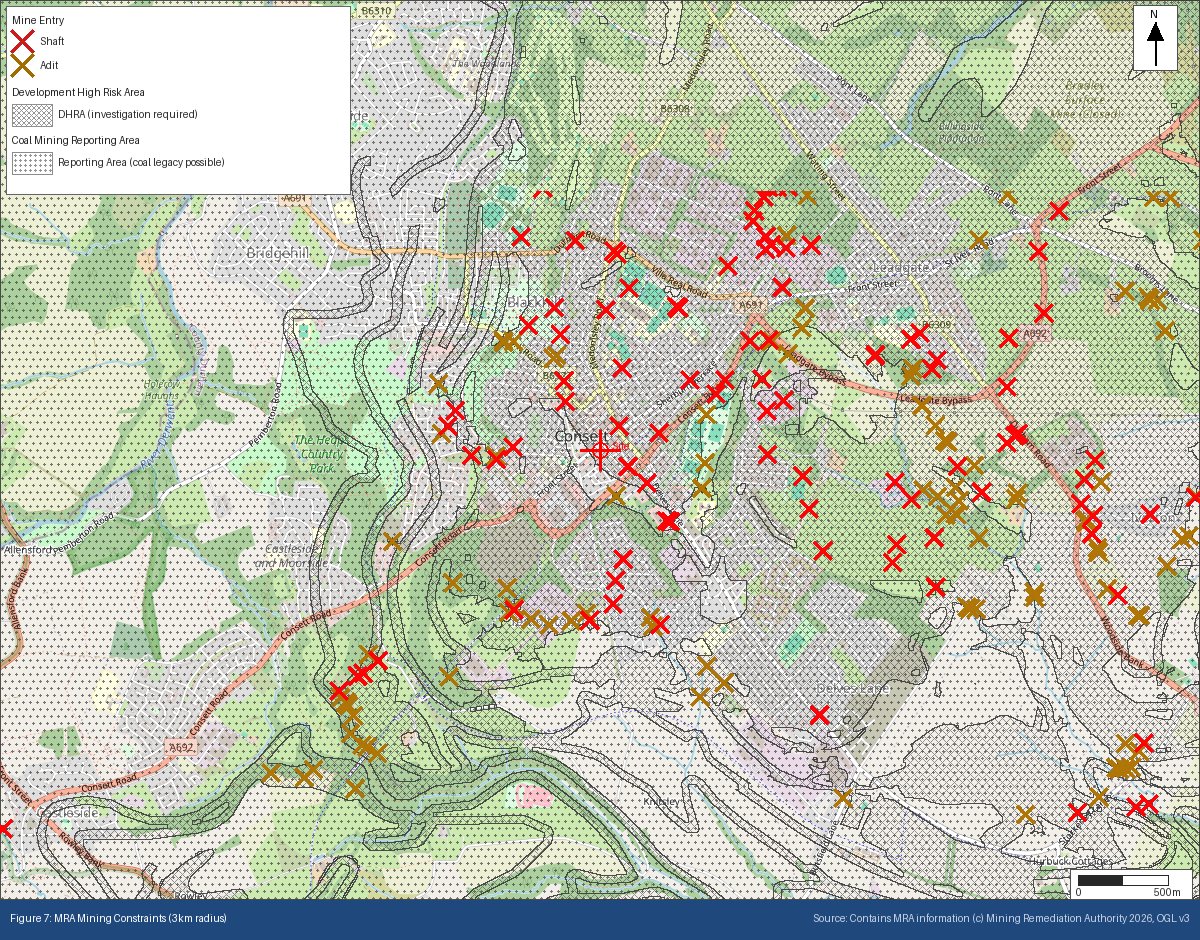Click the A691 road label above Bridgehill
Screen dimensions: 1200x940
click(x=295, y=198)
